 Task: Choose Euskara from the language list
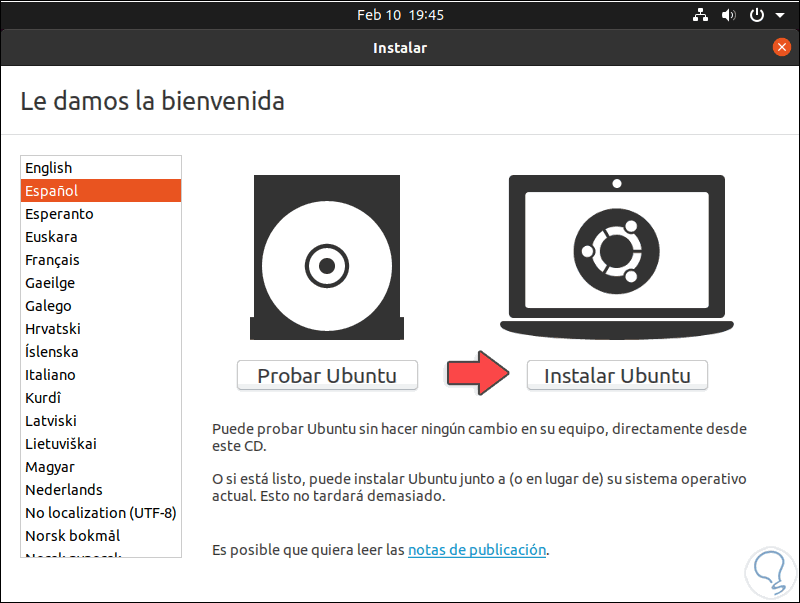(101, 237)
